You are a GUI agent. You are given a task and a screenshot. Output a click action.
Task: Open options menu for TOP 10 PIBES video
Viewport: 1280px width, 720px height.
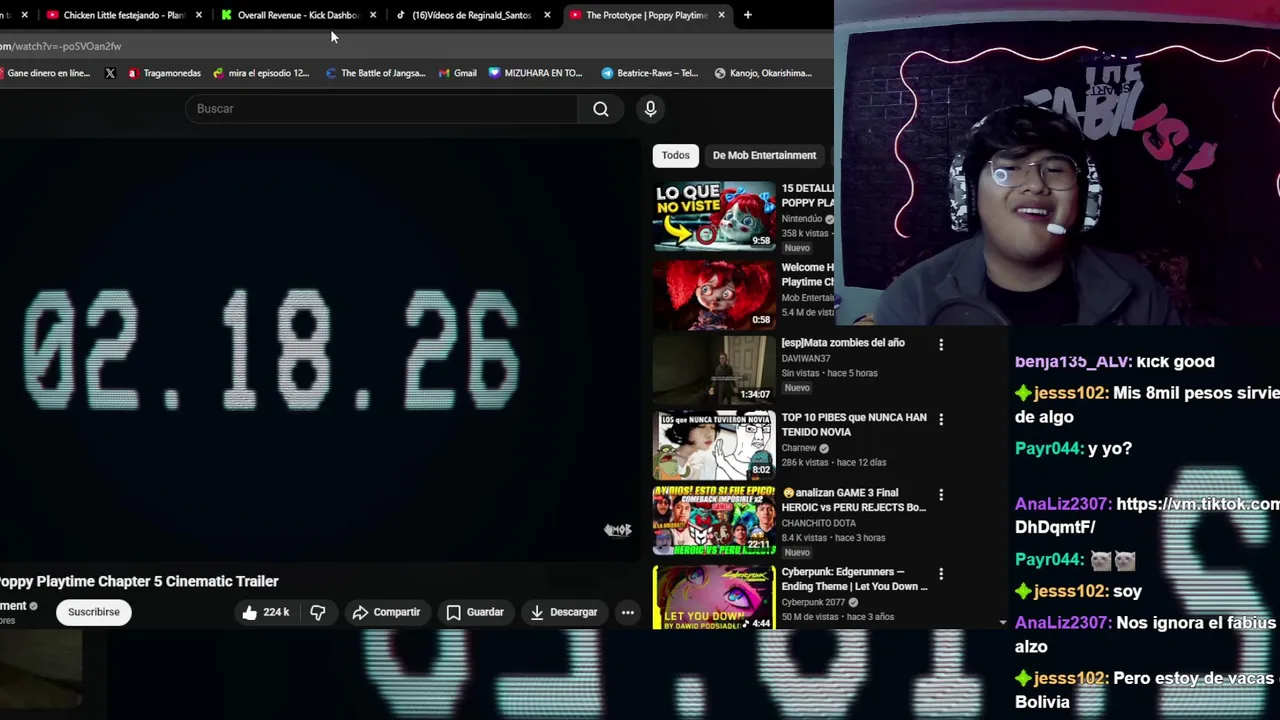[x=941, y=419]
